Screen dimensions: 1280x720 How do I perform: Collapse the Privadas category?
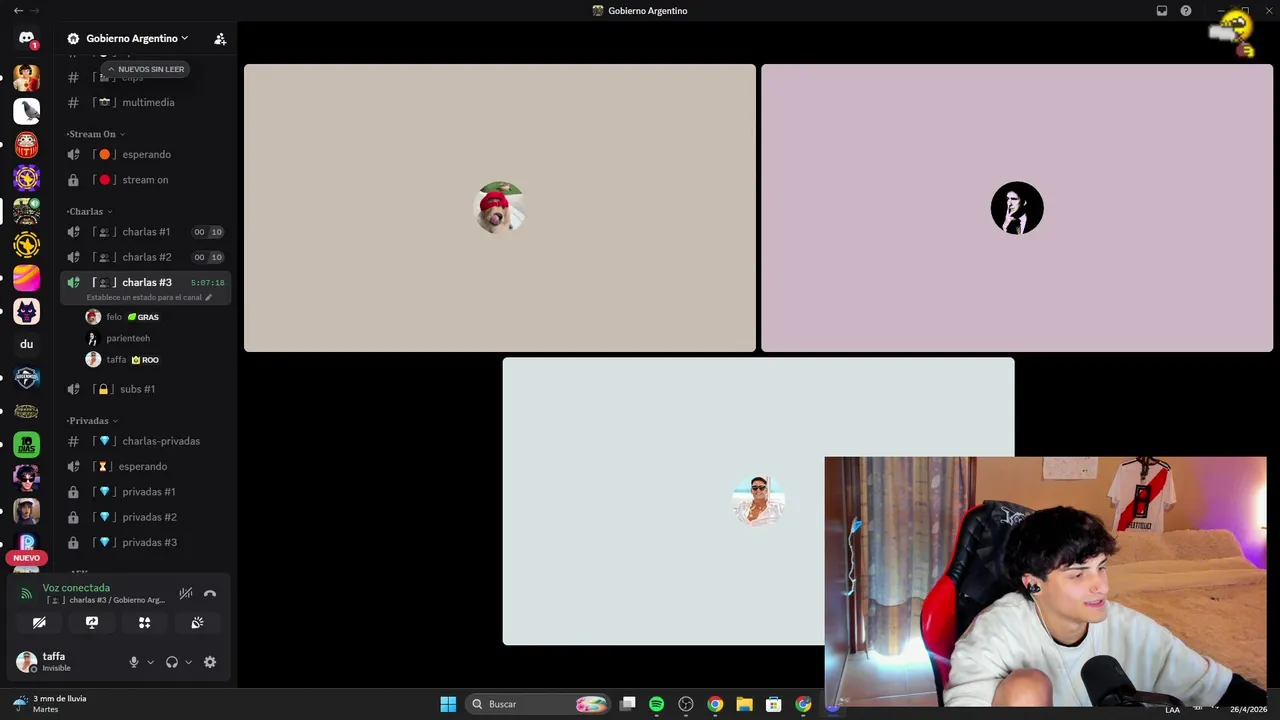[x=92, y=421]
